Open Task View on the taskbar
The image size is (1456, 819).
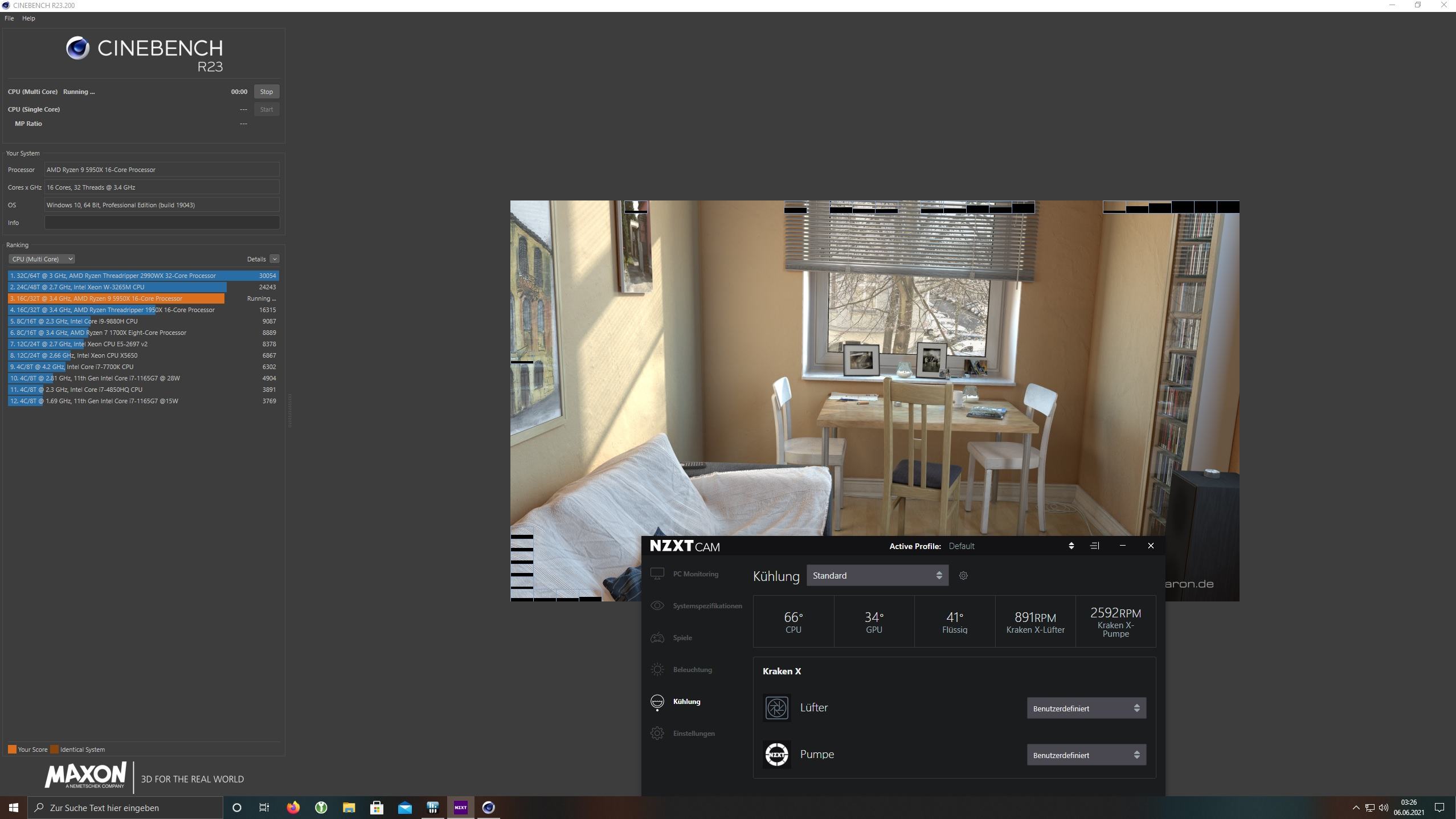[264, 808]
